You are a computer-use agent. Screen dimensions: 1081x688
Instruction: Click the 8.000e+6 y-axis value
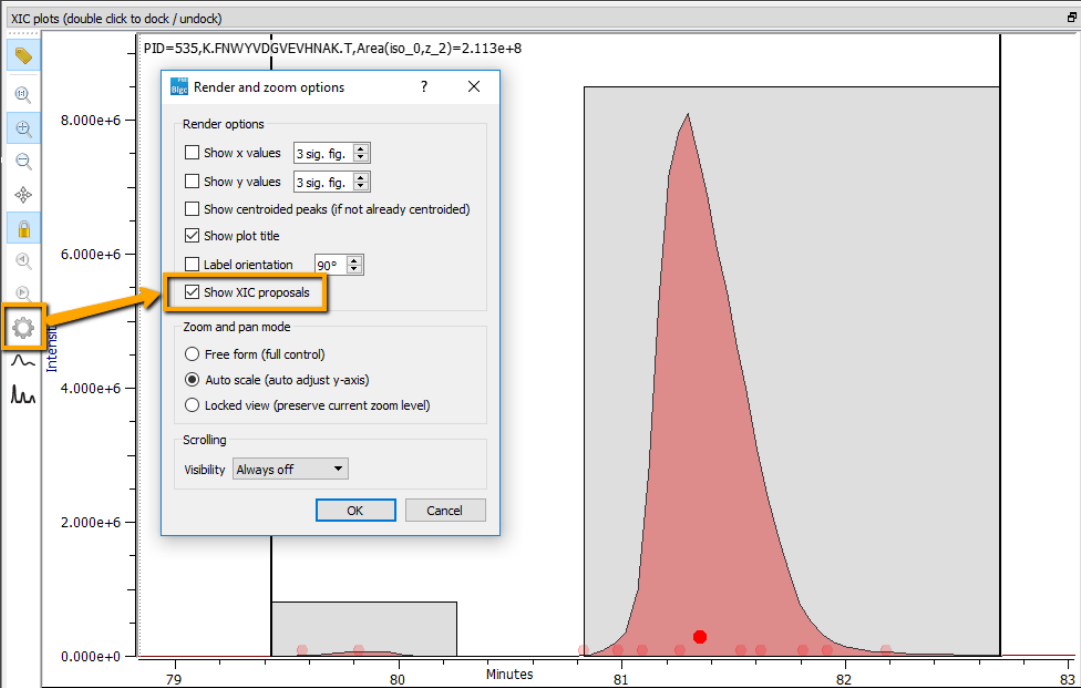pyautogui.click(x=90, y=121)
